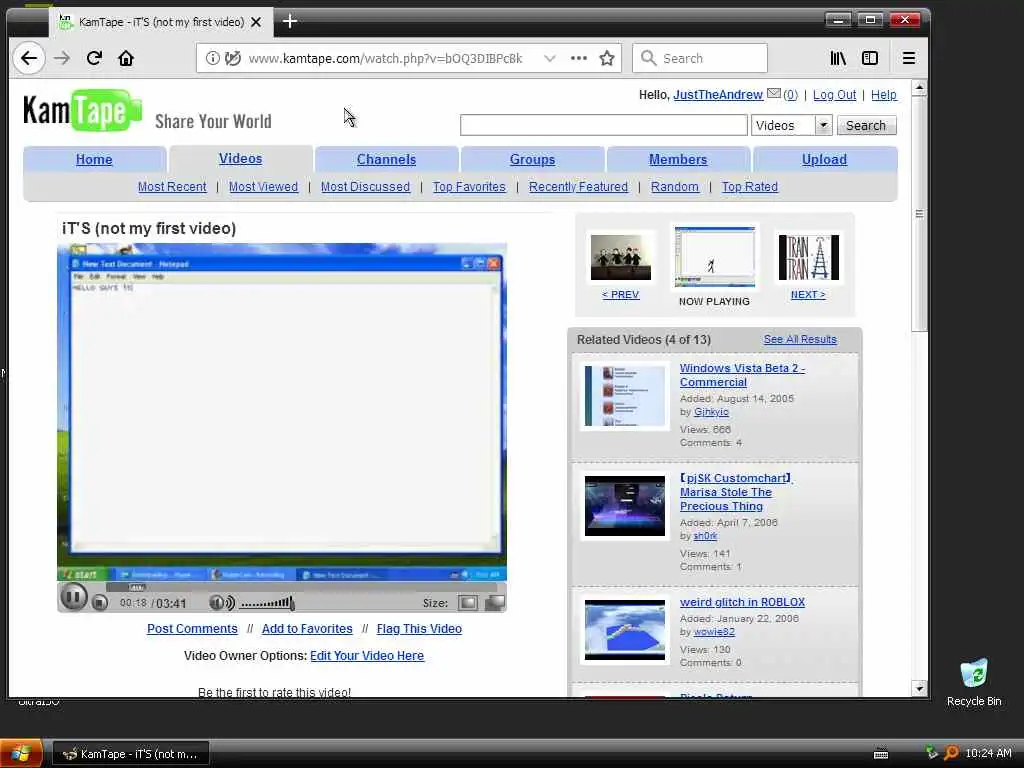Show site information icon in address bar

click(213, 58)
